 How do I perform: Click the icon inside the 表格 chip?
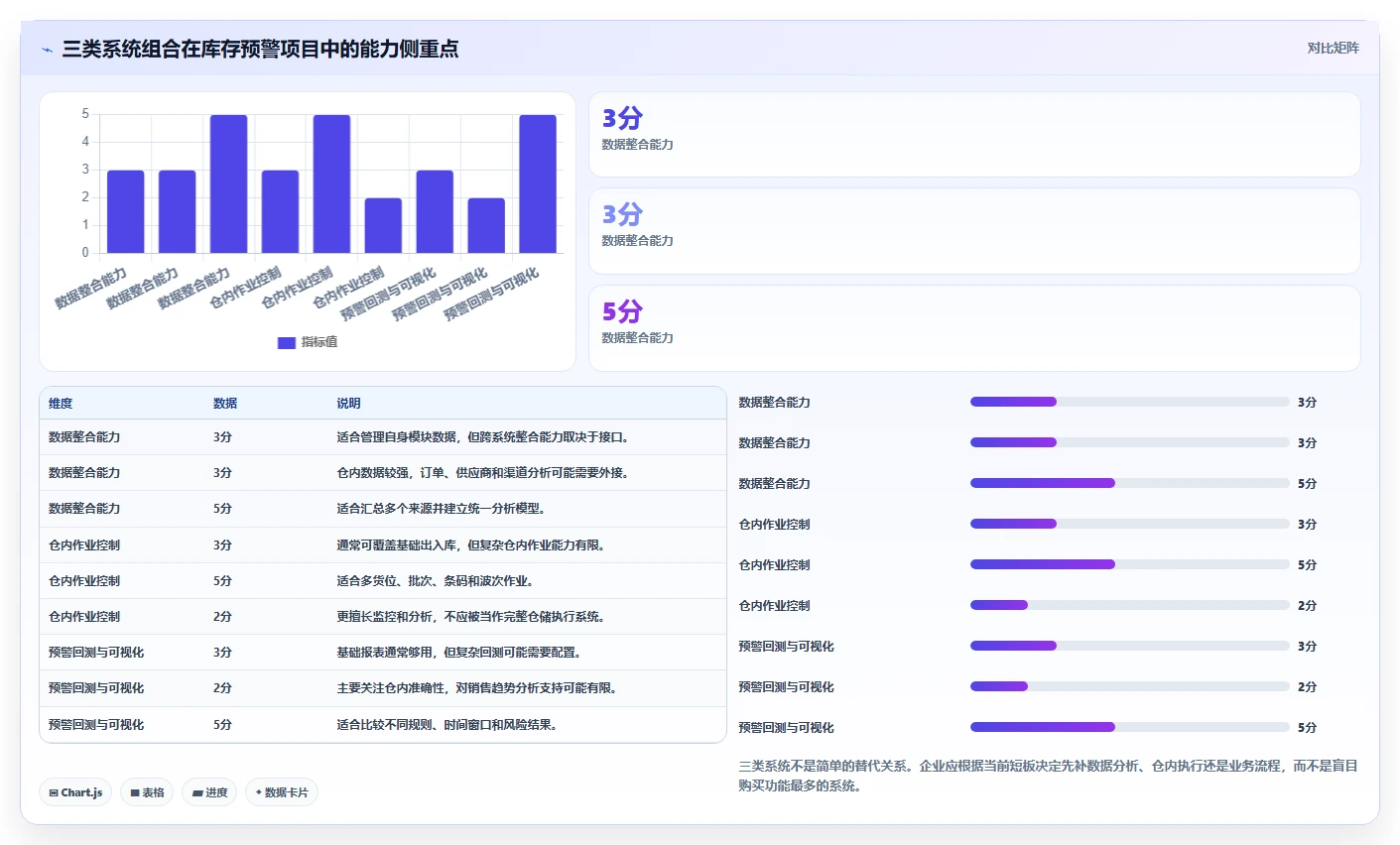(135, 793)
